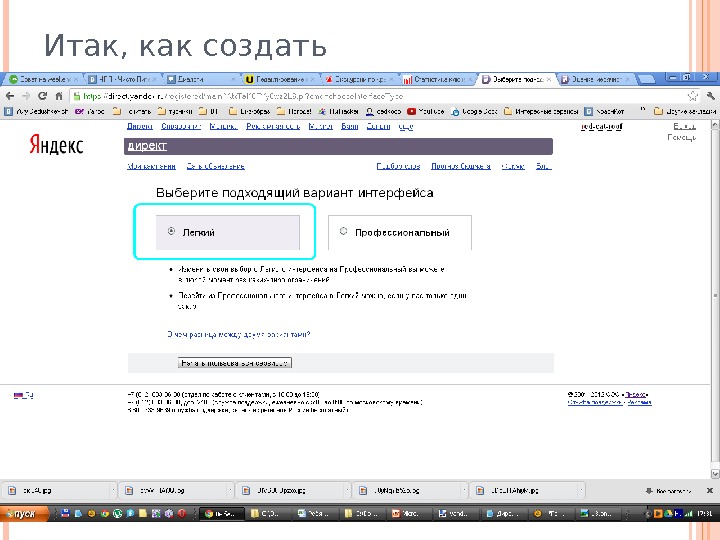Screen dimensions: 720x540
Task: Switch to the Статистика tab with chart icon
Action: tap(438, 79)
